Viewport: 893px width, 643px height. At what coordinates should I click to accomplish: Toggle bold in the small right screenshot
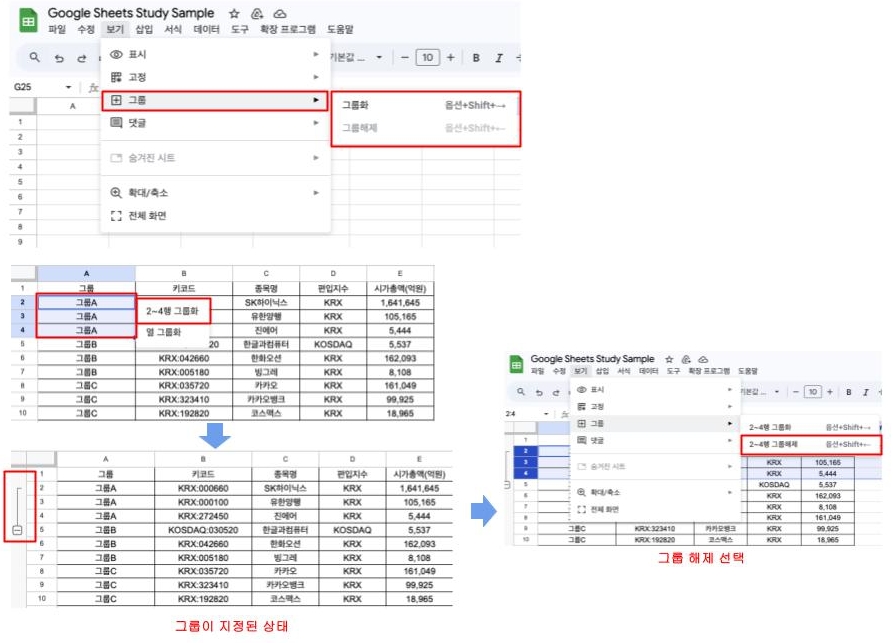849,392
